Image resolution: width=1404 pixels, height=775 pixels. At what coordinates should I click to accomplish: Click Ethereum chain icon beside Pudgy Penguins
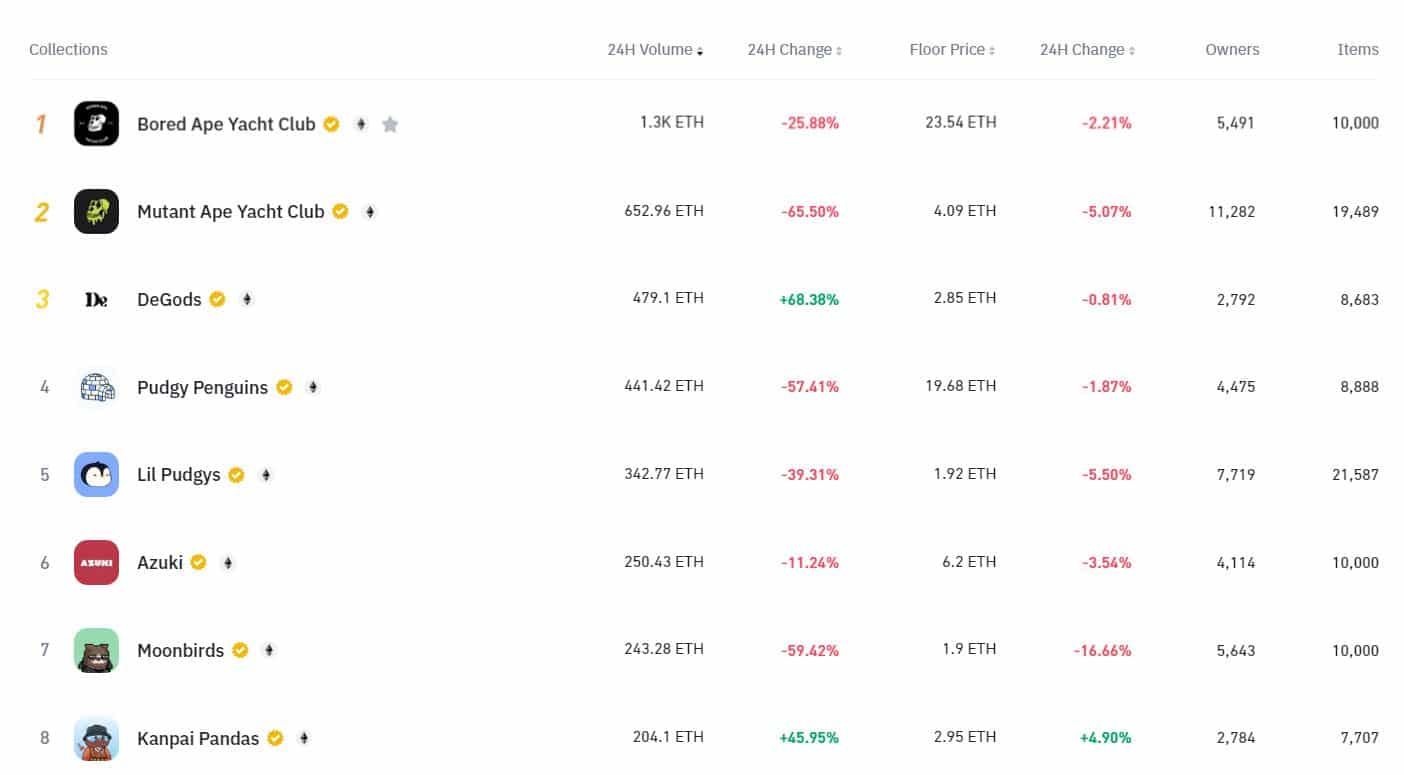coord(313,387)
